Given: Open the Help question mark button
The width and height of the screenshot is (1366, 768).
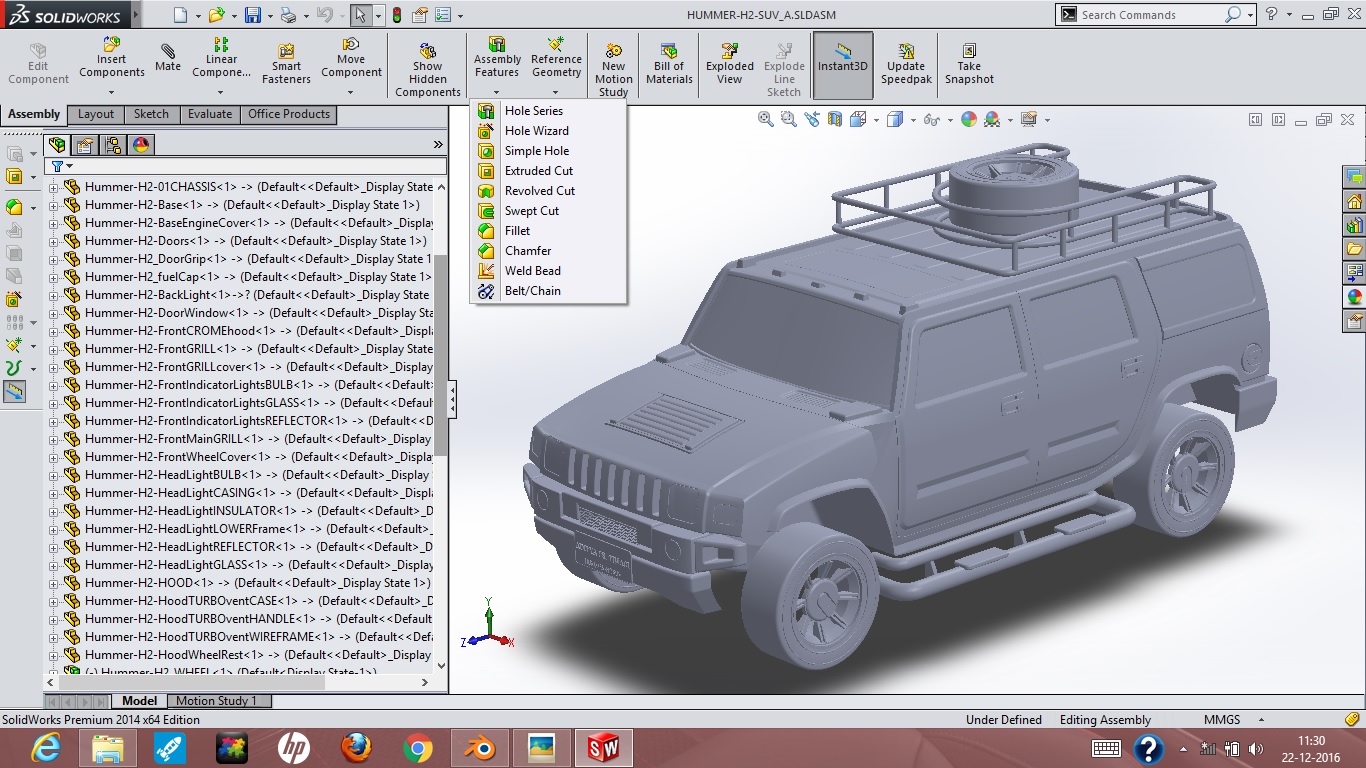Looking at the screenshot, I should point(1271,14).
